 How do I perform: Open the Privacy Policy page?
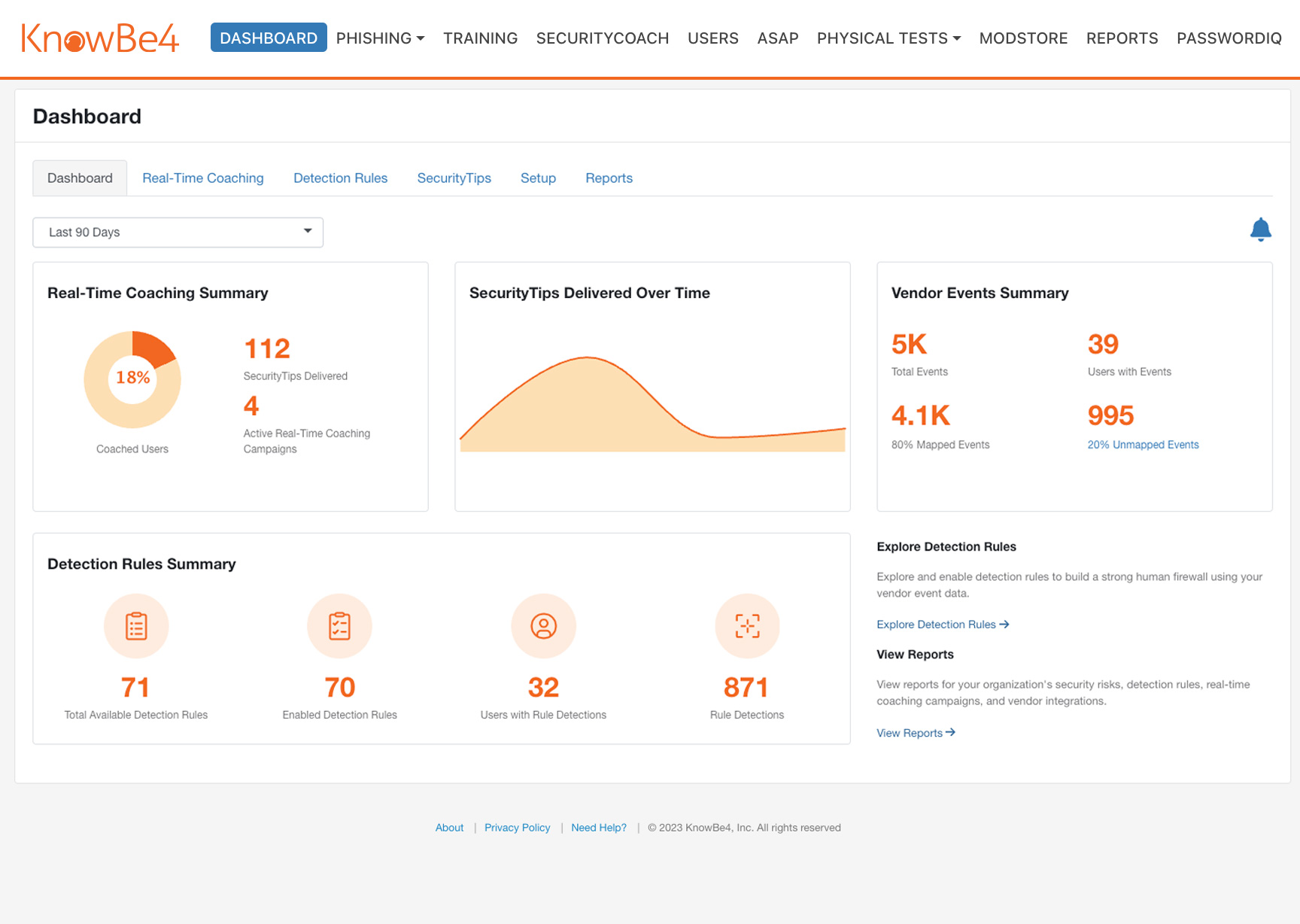pyautogui.click(x=517, y=827)
